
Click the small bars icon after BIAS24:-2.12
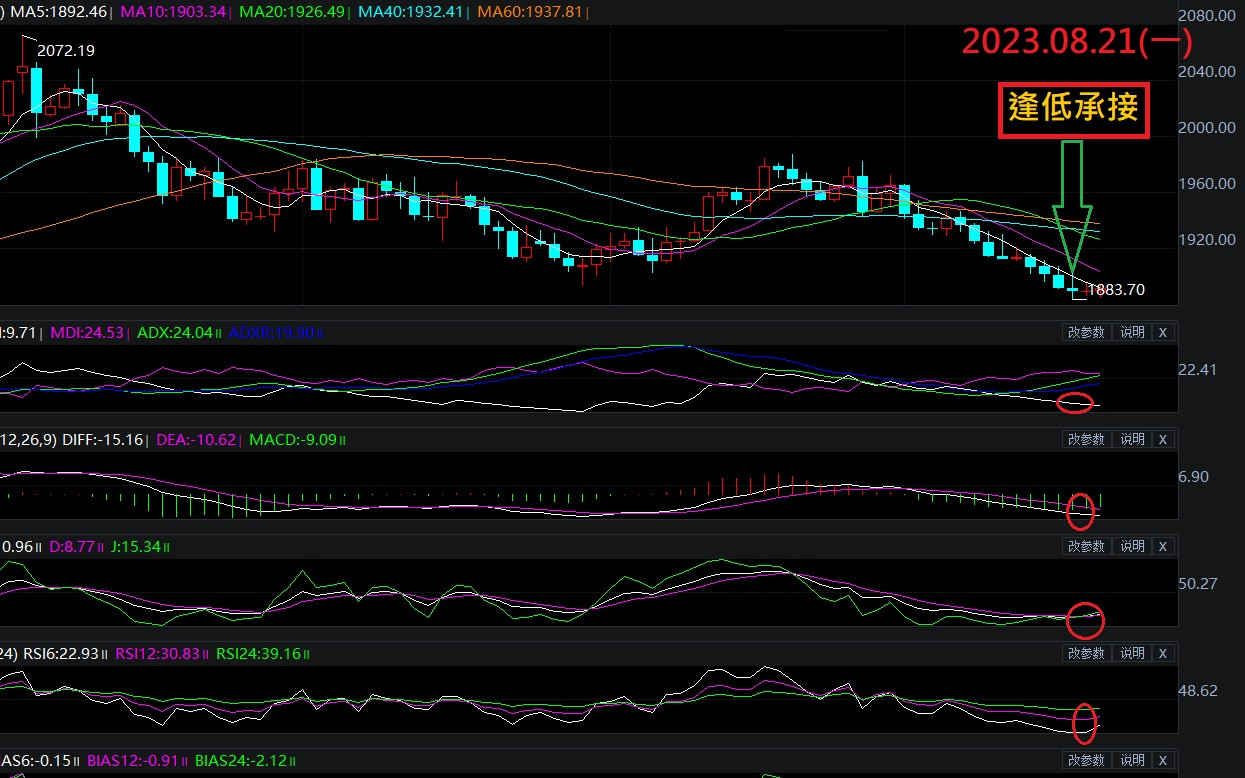pos(293,761)
